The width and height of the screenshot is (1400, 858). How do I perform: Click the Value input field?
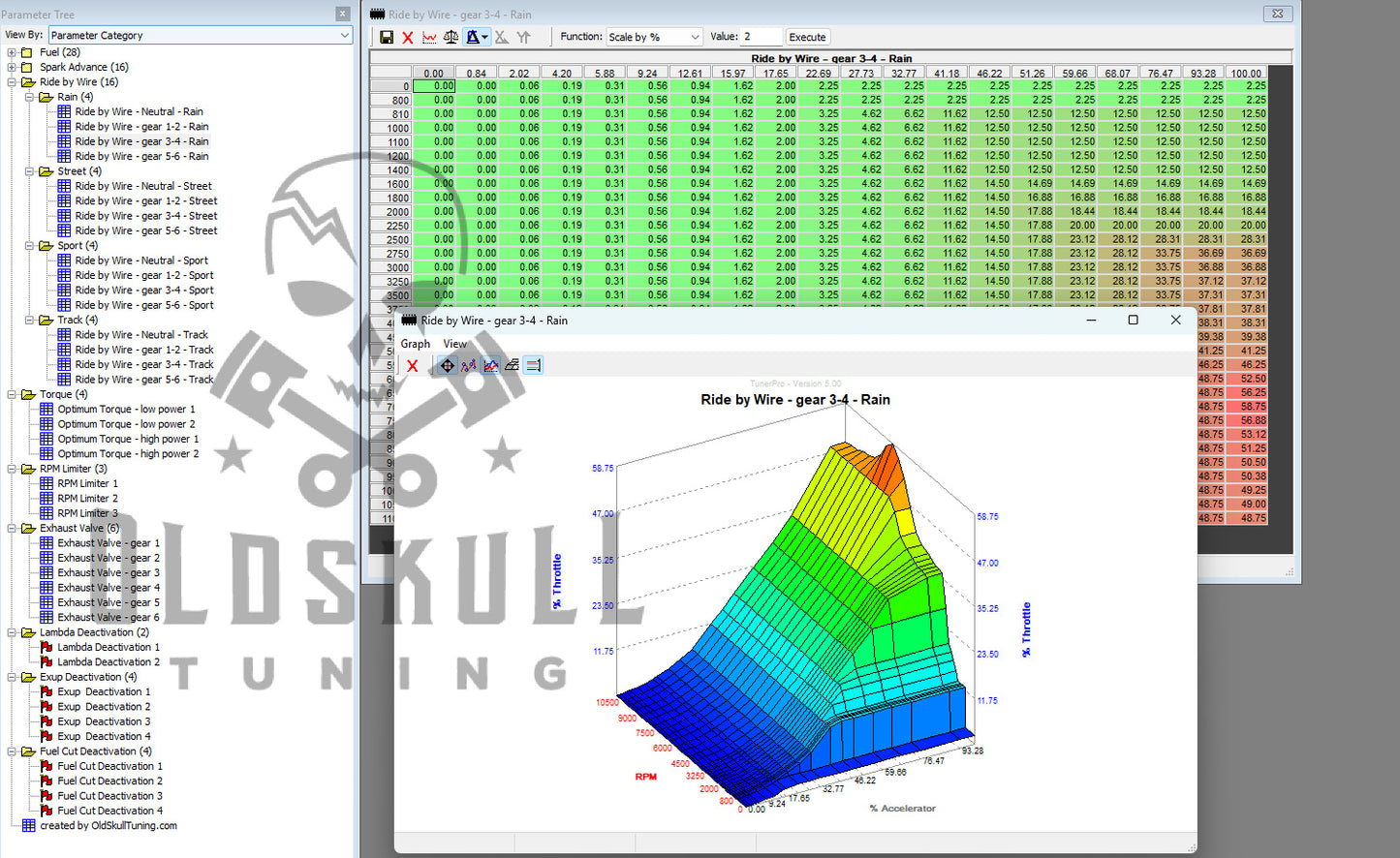(761, 37)
